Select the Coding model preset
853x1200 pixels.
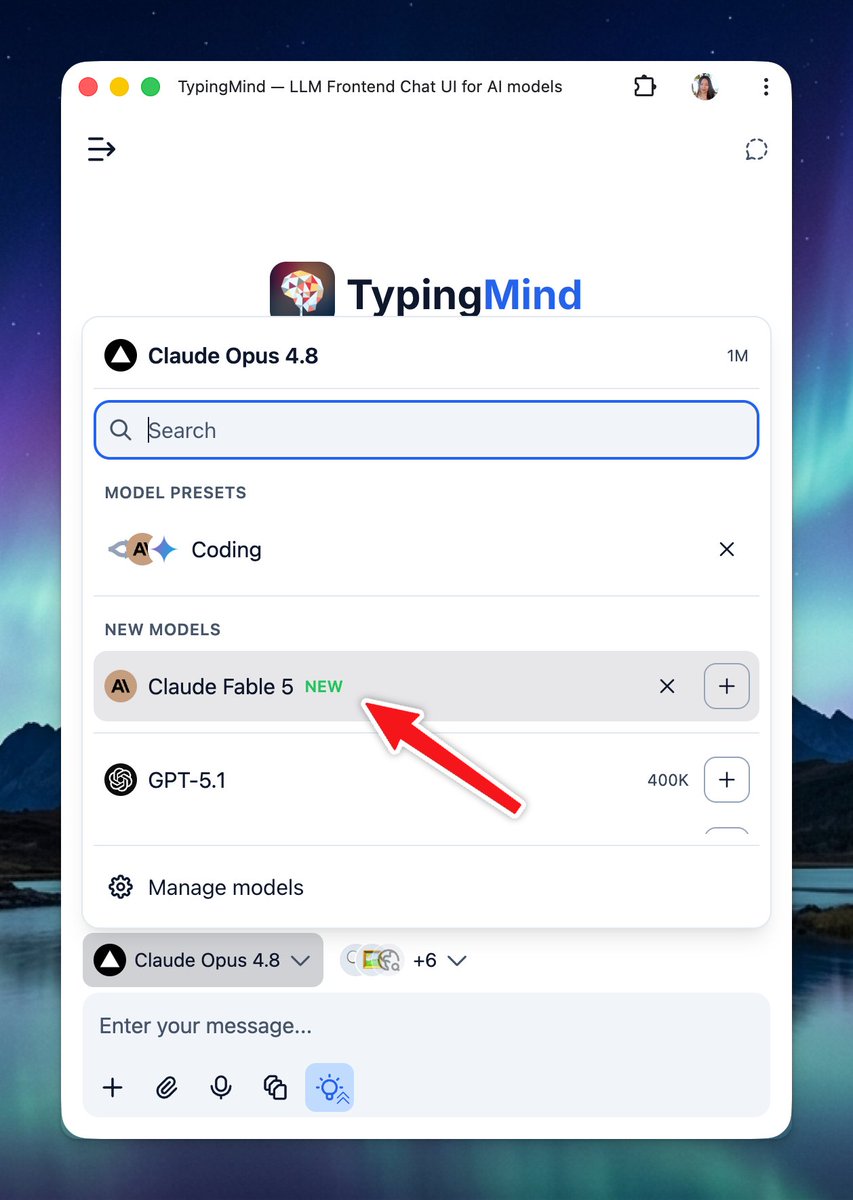[x=426, y=549]
